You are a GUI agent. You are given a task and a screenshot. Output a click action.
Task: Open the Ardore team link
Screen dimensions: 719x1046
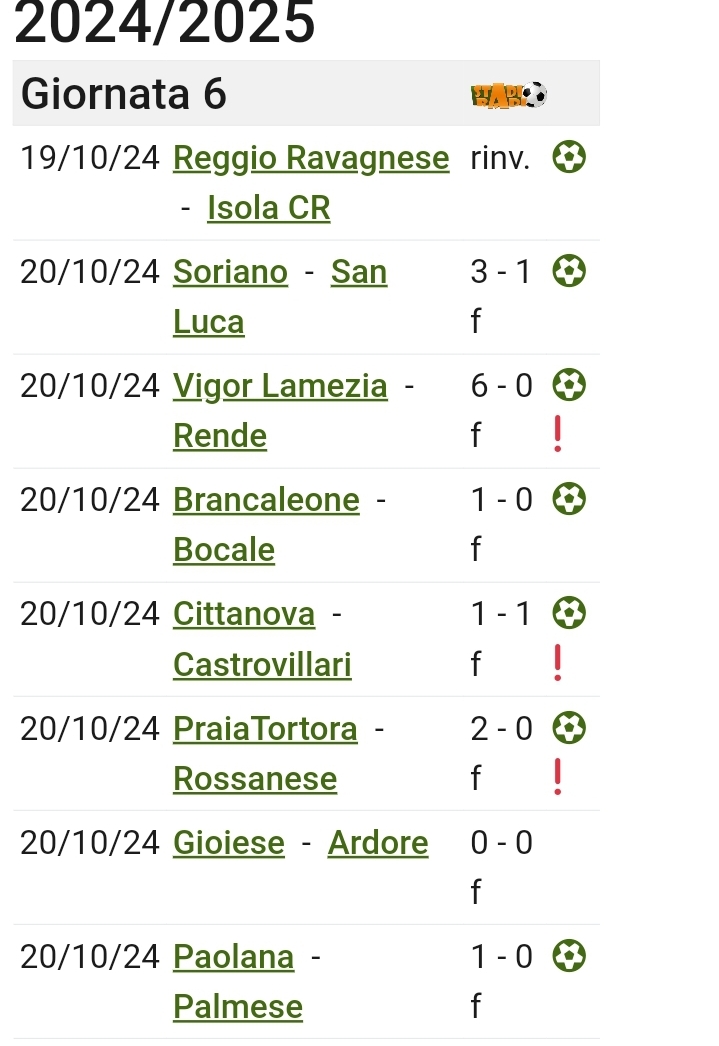coord(378,843)
